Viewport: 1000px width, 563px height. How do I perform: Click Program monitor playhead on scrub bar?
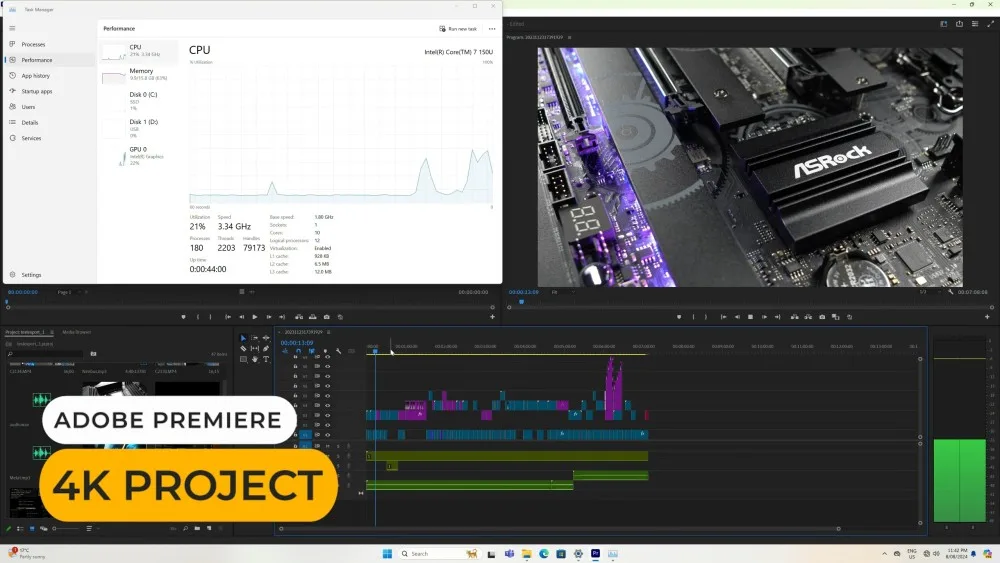tap(521, 302)
